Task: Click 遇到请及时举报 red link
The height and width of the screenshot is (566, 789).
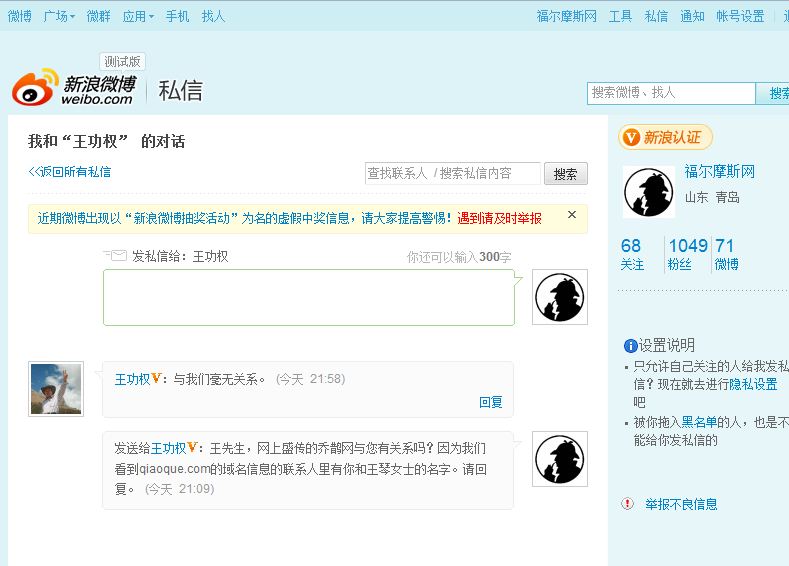Action: [499, 218]
